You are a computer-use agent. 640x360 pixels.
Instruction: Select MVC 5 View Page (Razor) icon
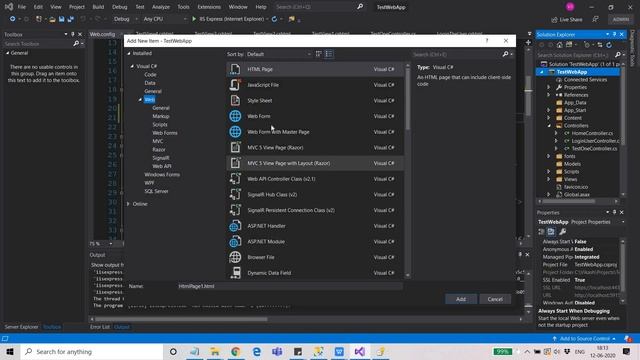[x=235, y=147]
